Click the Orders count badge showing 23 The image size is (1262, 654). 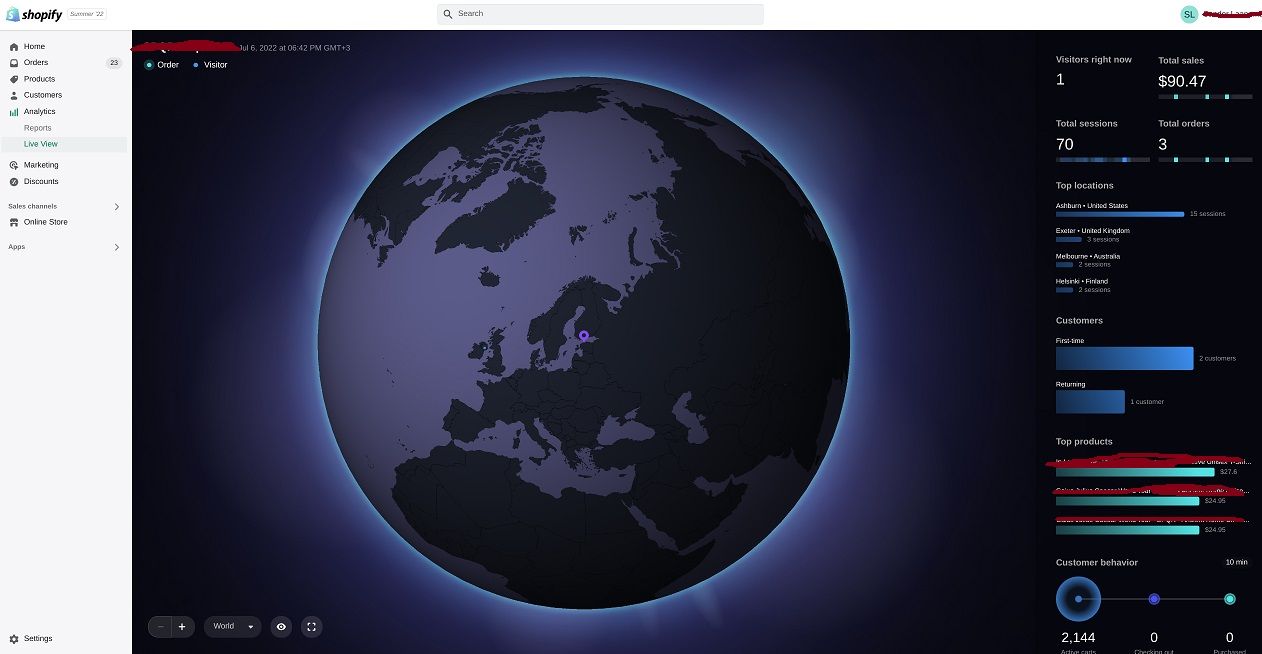tap(114, 63)
